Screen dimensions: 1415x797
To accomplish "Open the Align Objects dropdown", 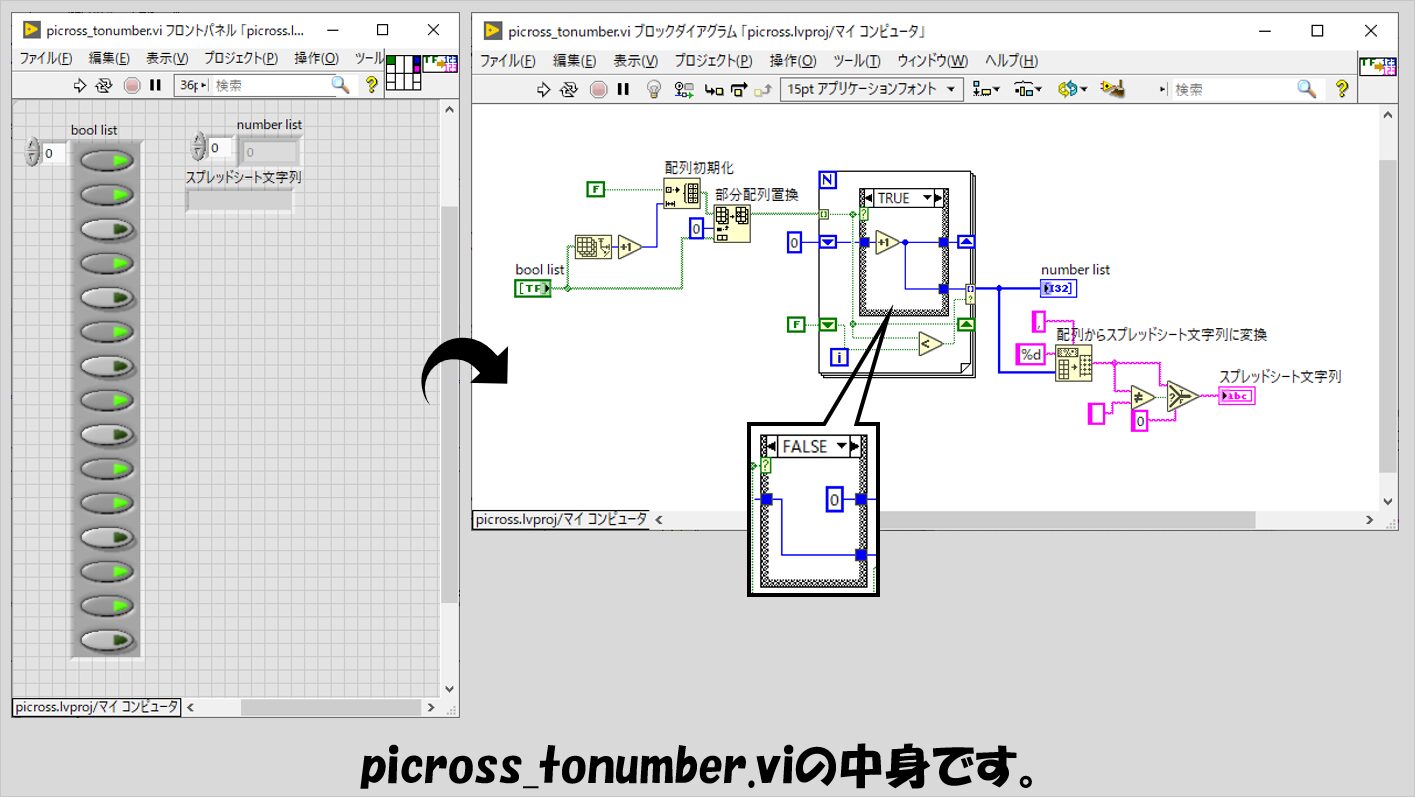I will click(986, 89).
